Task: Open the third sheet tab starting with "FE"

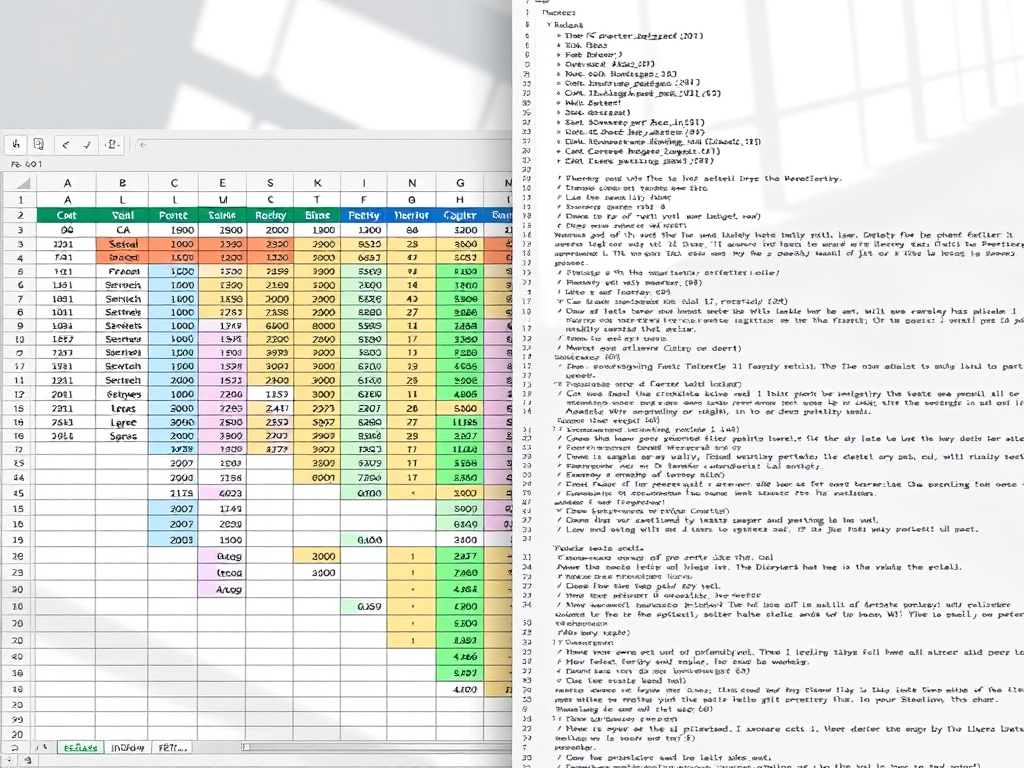Action: point(171,747)
